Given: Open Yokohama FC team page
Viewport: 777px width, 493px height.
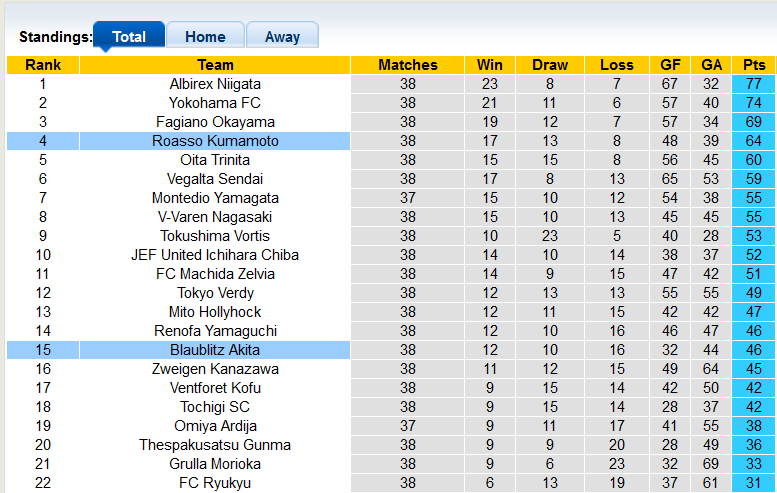Looking at the screenshot, I should (215, 103).
